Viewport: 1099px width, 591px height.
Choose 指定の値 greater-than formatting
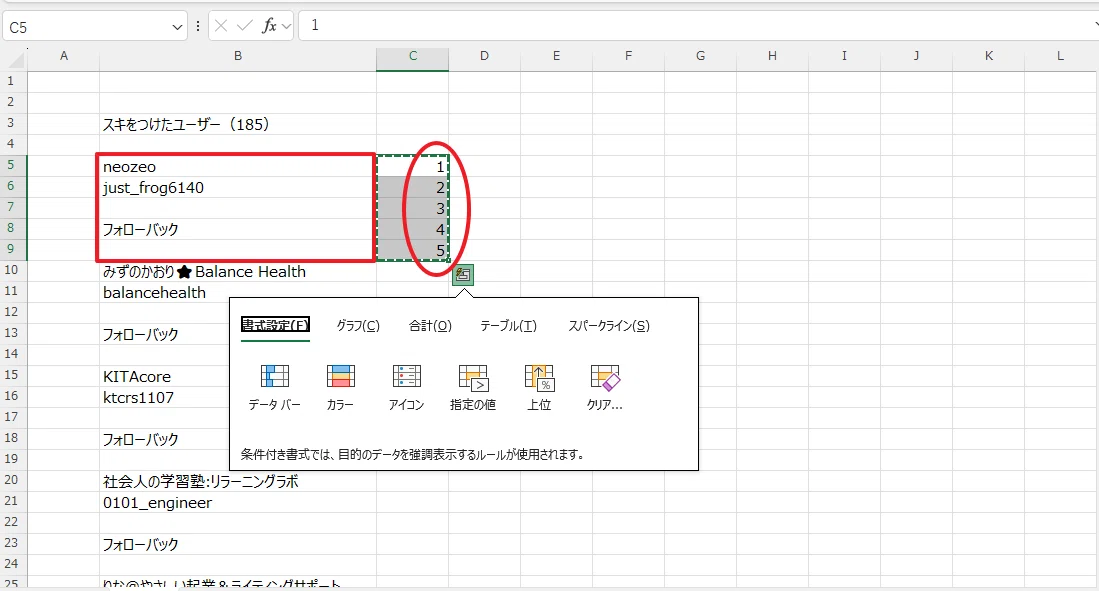(473, 387)
